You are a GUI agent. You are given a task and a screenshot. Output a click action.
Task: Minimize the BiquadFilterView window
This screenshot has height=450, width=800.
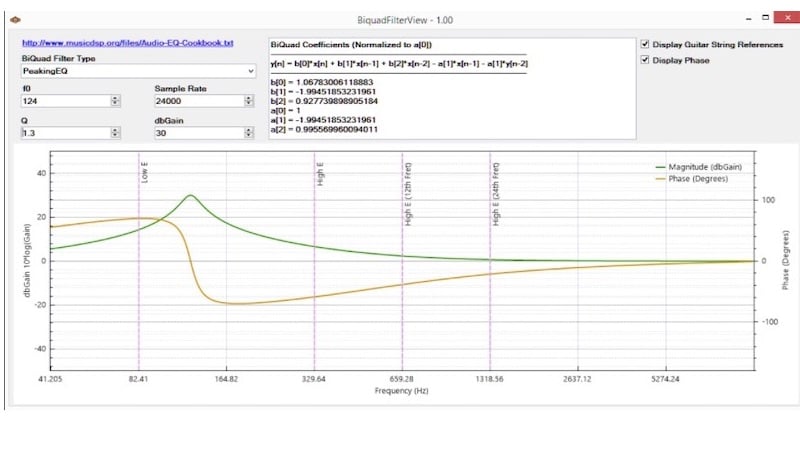click(748, 18)
